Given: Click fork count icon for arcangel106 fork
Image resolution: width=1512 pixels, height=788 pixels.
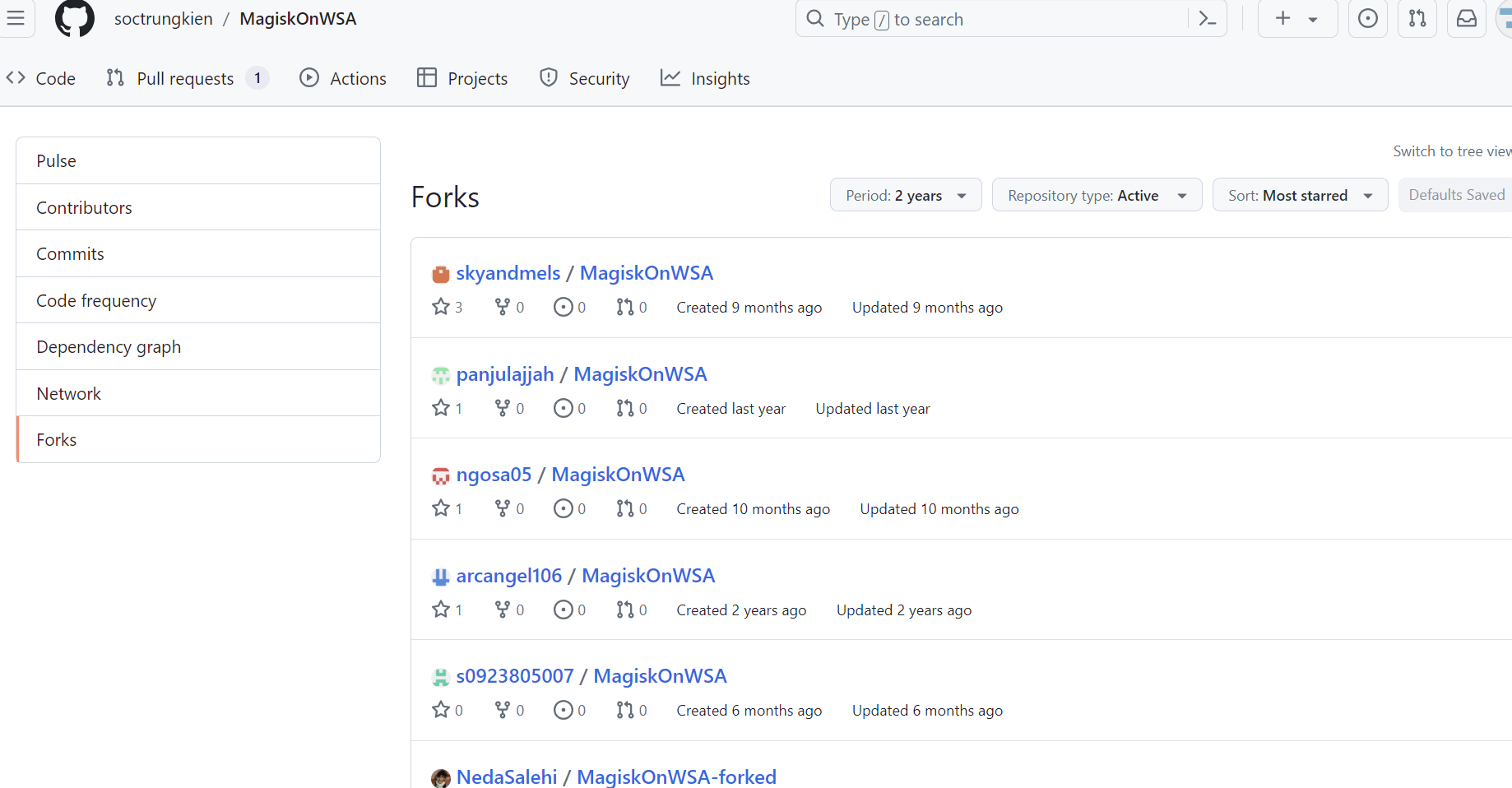Looking at the screenshot, I should pyautogui.click(x=502, y=610).
